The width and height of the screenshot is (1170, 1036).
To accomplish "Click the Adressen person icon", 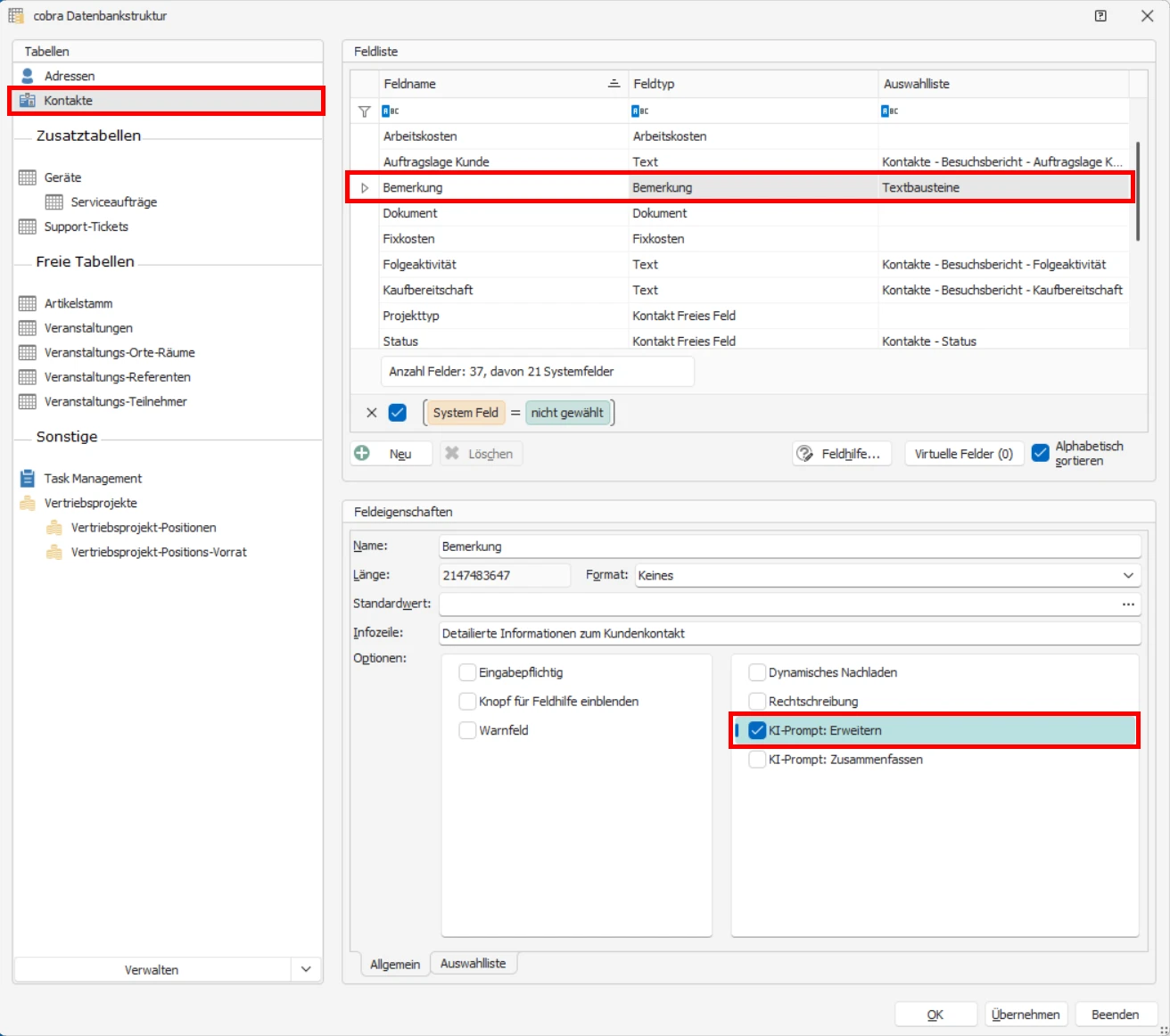I will tap(28, 76).
